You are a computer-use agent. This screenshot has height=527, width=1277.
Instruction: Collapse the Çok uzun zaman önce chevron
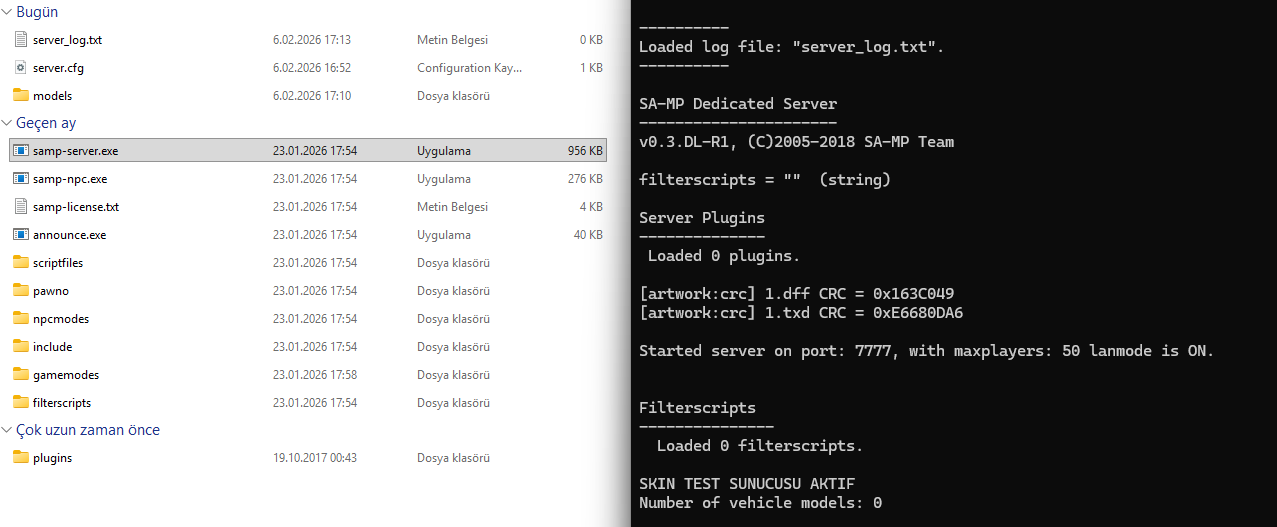coord(7,430)
